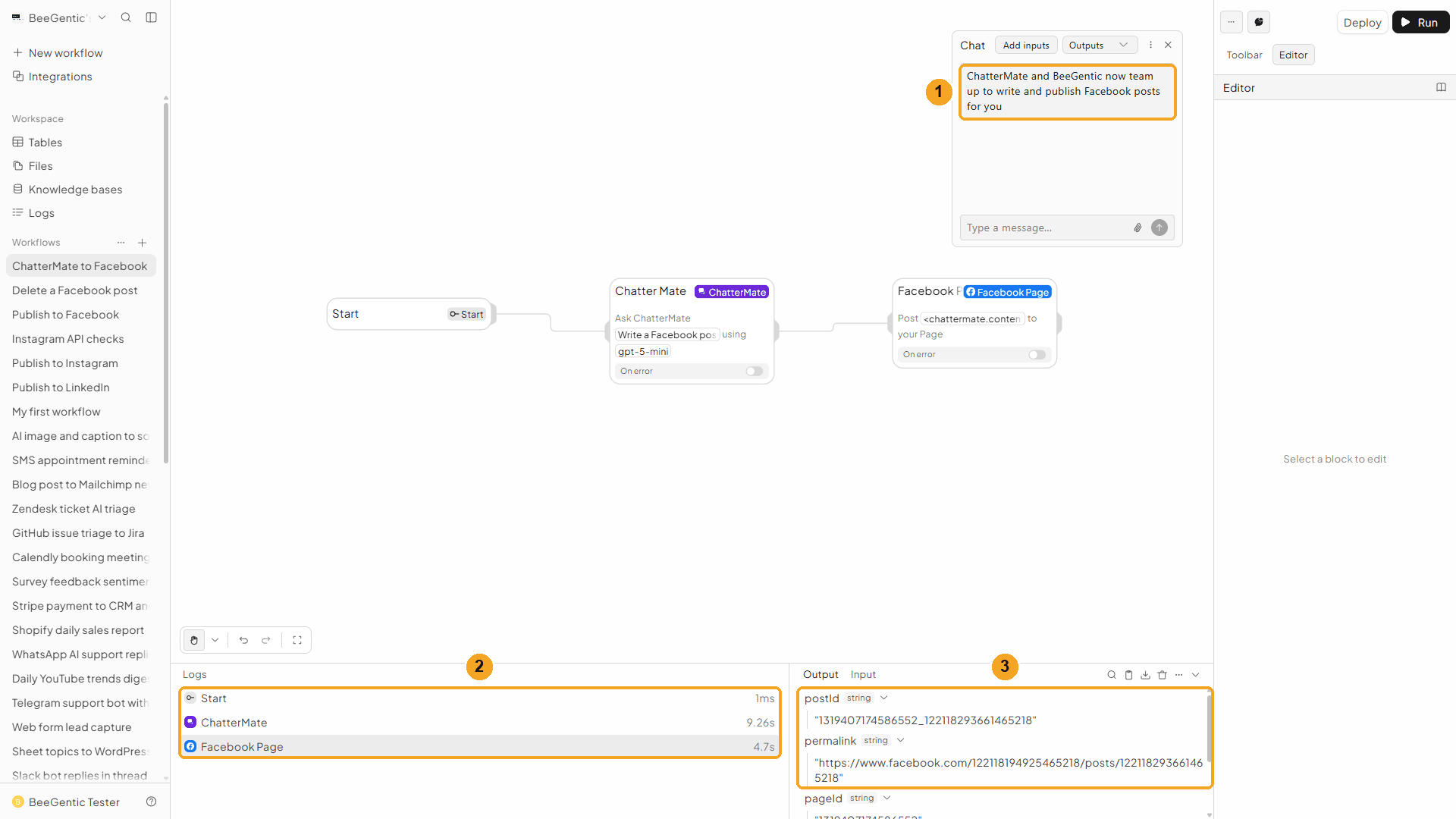Clear logs with the trash icon

(1162, 675)
